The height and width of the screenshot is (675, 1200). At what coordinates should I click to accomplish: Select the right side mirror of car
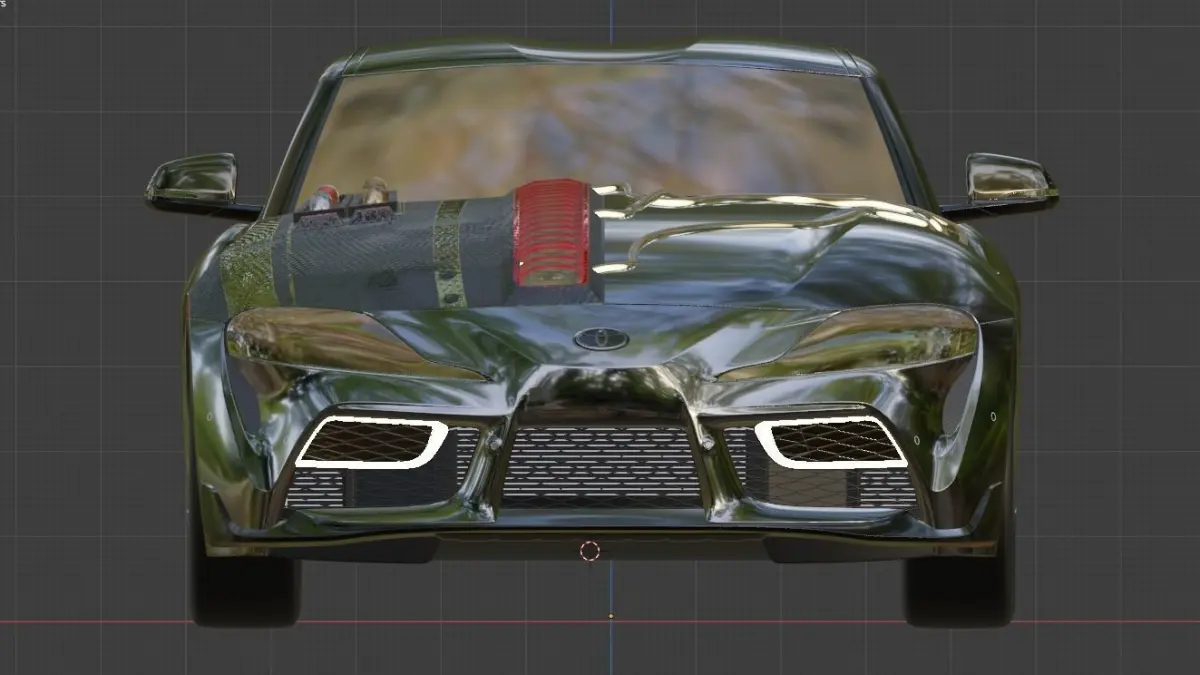pos(1010,182)
